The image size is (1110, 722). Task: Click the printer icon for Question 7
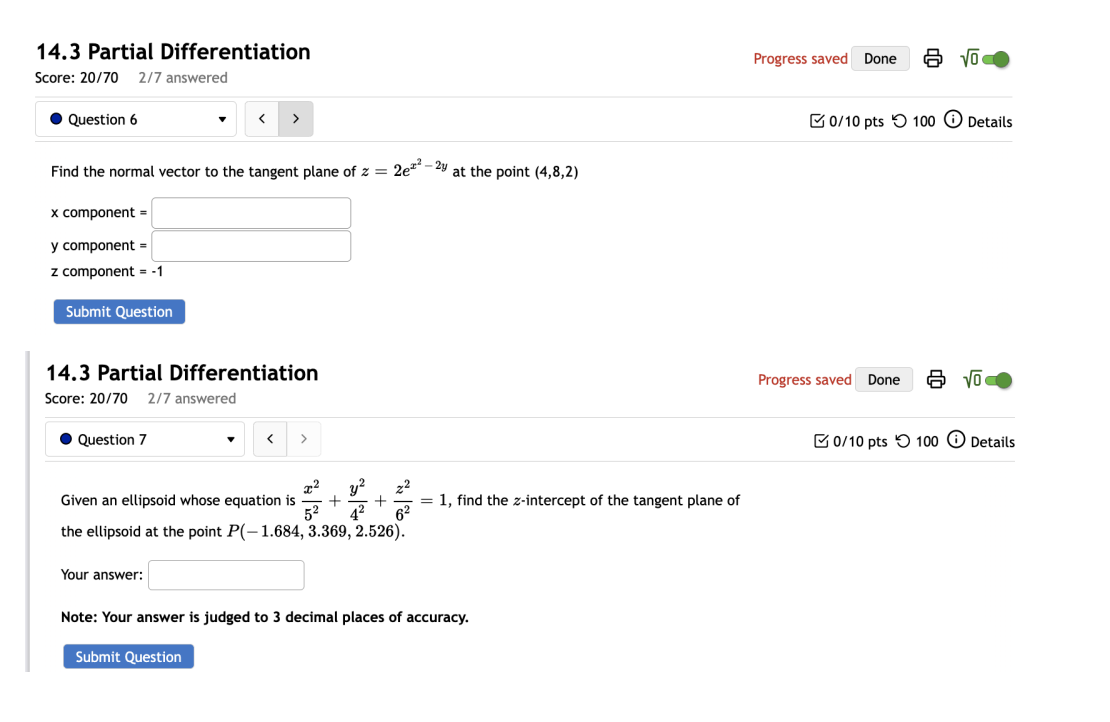tap(936, 379)
